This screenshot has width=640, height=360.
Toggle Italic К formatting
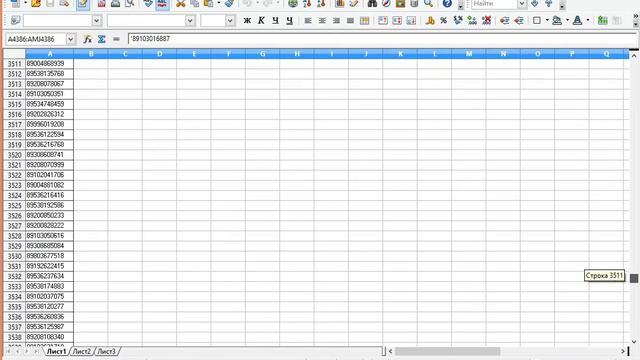[x=261, y=20]
